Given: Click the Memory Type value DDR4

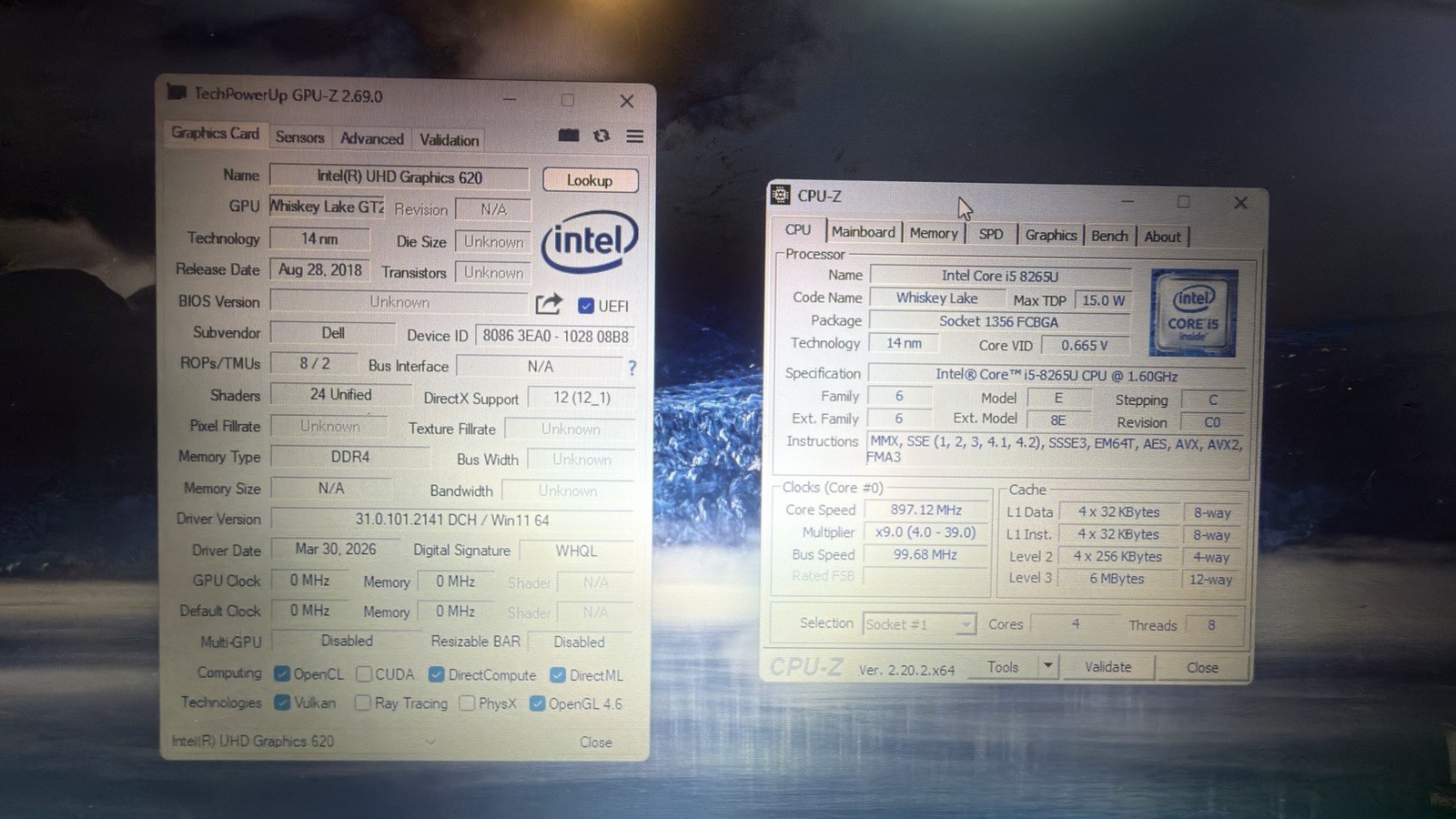Looking at the screenshot, I should (x=350, y=457).
